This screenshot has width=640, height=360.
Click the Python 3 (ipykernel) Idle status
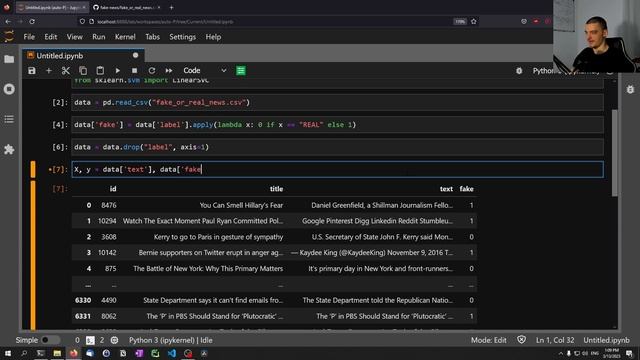(171, 340)
